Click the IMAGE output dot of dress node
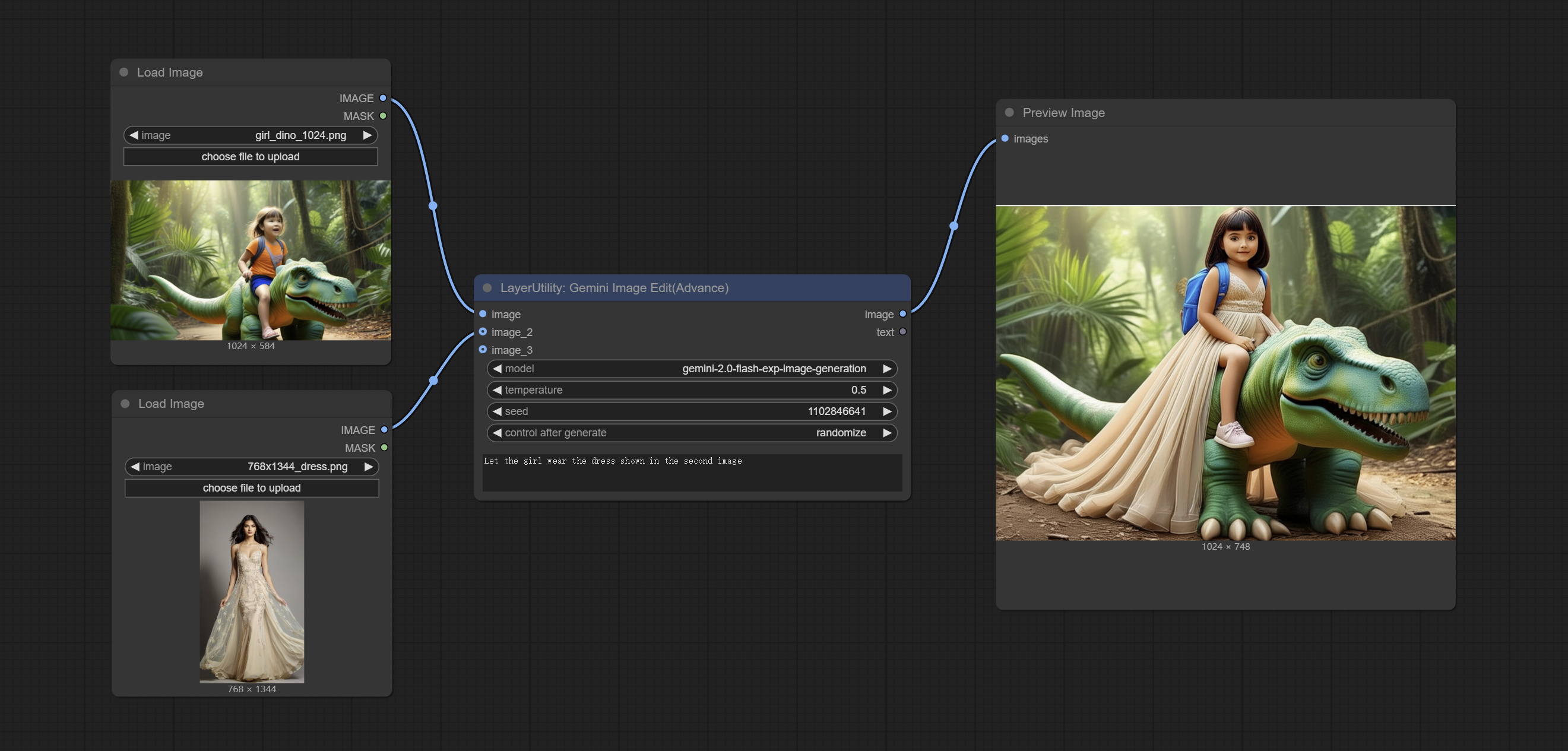Screen dimensions: 1568x751 click(x=384, y=430)
